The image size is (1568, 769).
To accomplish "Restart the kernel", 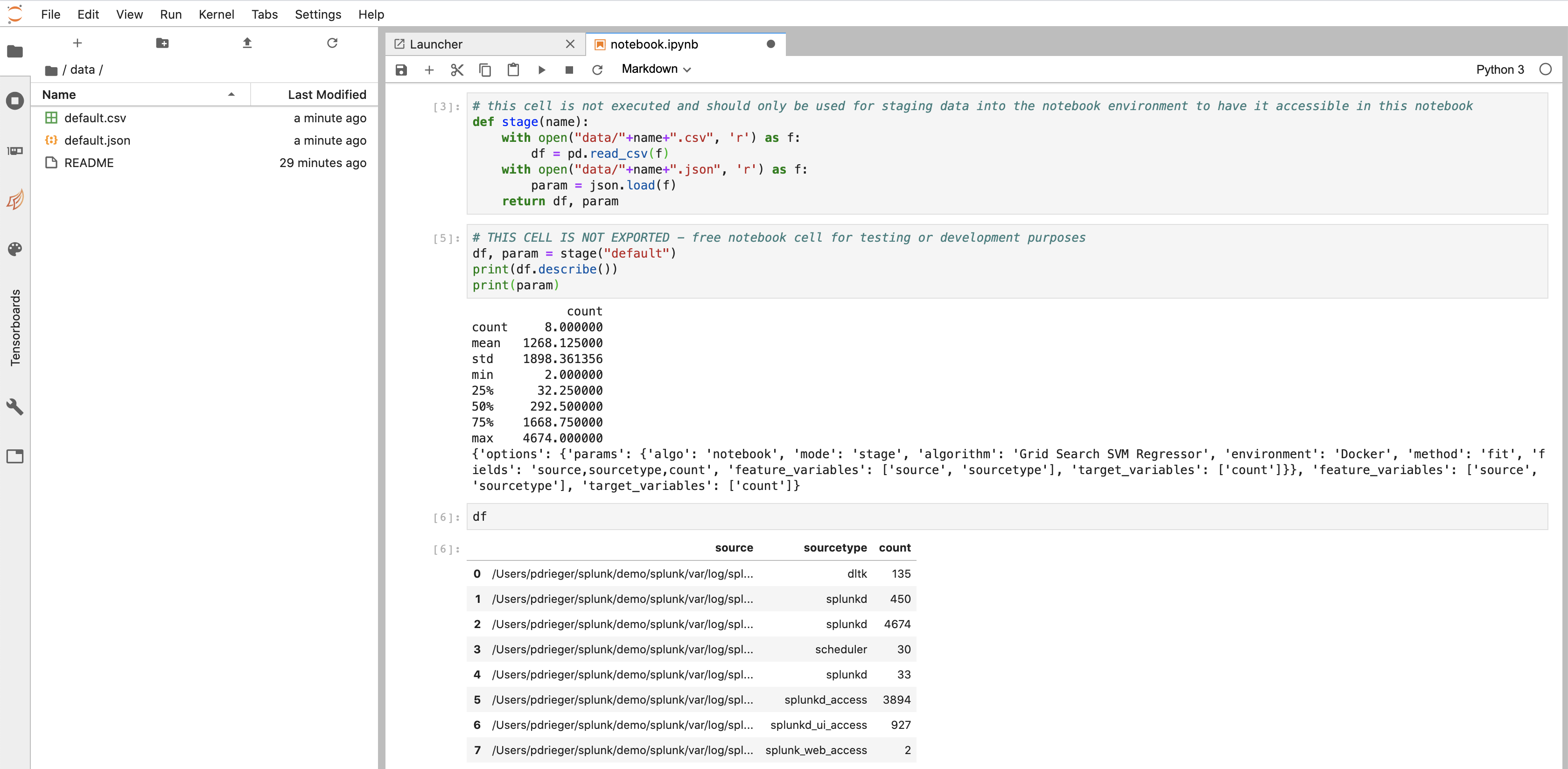I will pyautogui.click(x=597, y=70).
